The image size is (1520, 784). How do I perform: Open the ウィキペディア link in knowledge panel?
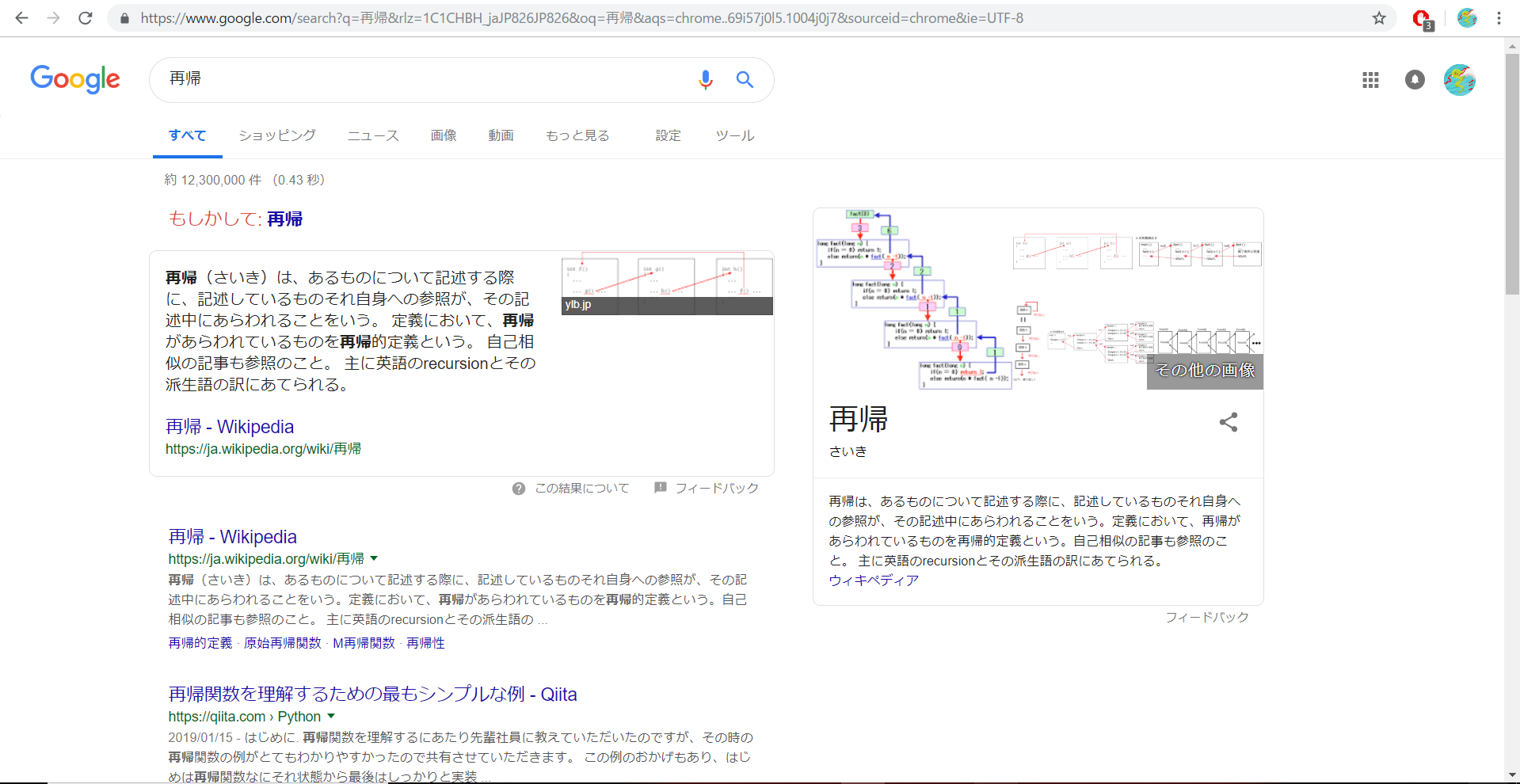point(874,580)
